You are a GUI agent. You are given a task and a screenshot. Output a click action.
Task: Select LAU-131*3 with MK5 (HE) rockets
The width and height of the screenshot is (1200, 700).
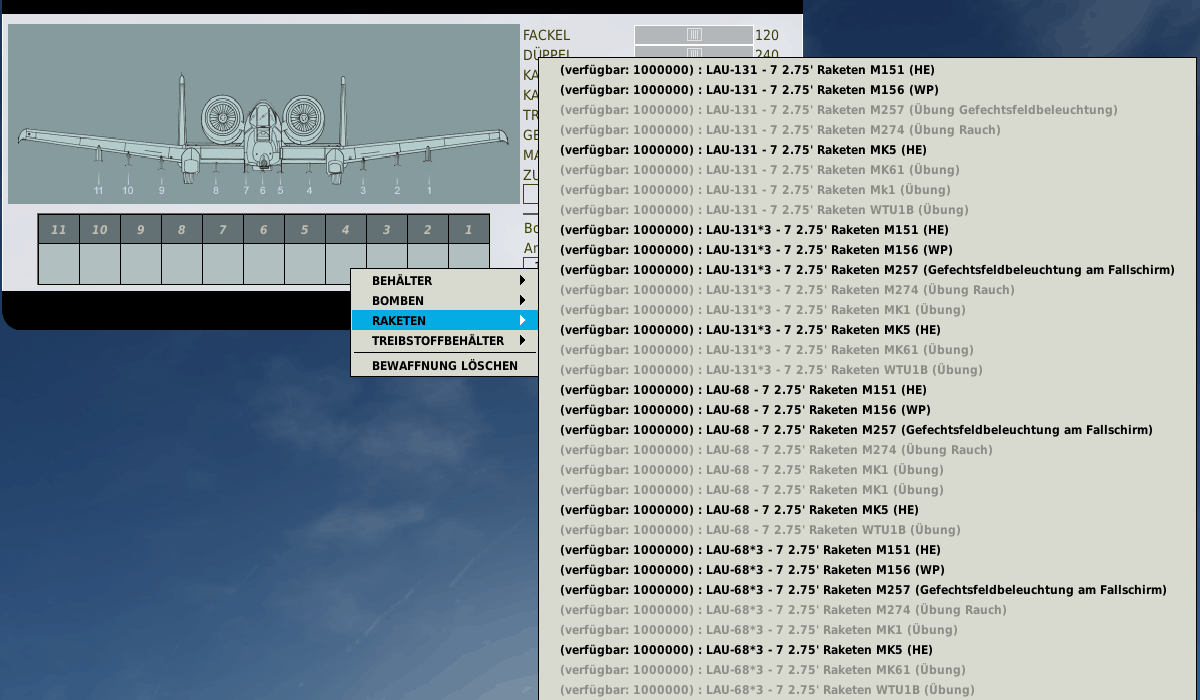coord(750,330)
